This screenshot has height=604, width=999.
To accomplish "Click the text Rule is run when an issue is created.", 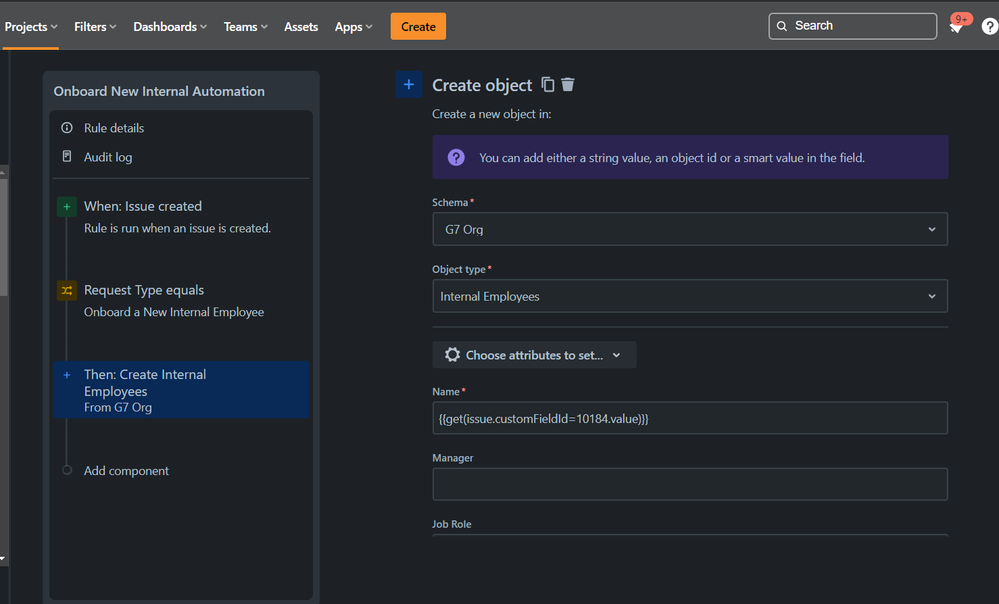I will tap(178, 228).
